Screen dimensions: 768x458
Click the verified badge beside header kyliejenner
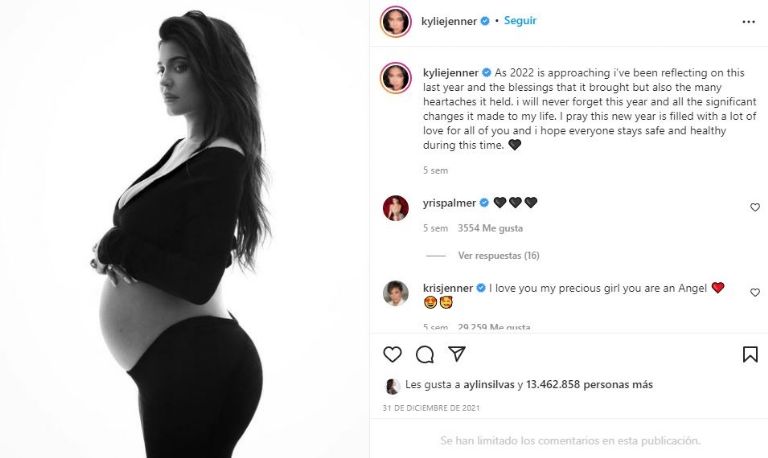click(485, 21)
